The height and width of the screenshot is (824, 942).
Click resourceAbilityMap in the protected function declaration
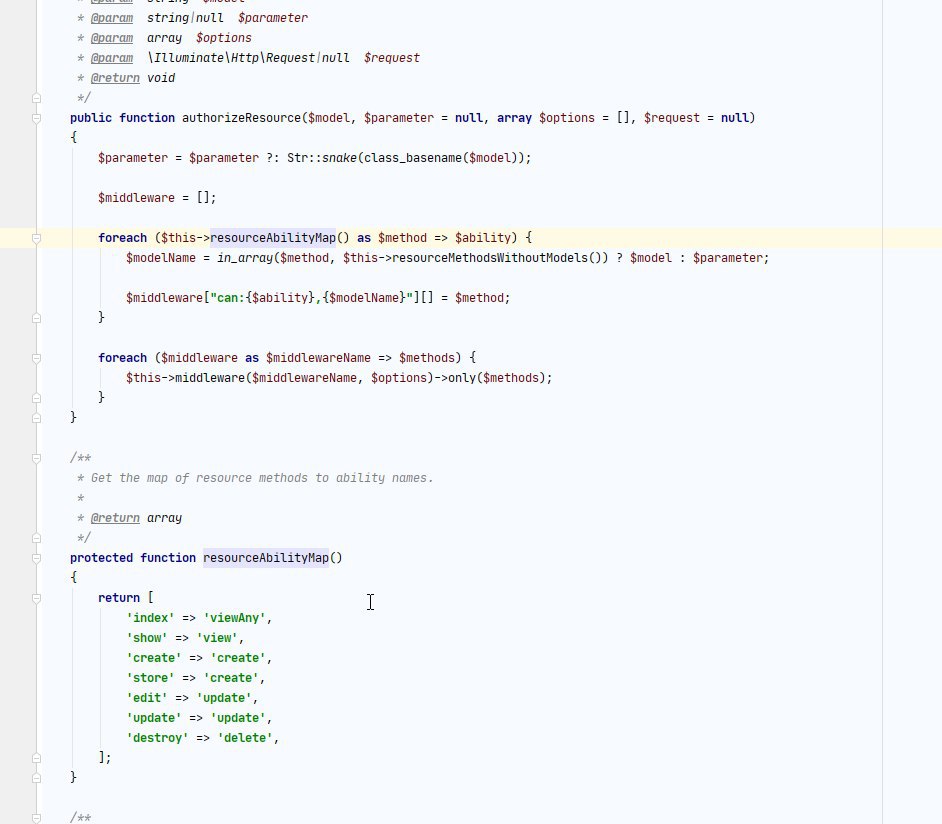[x=266, y=558]
